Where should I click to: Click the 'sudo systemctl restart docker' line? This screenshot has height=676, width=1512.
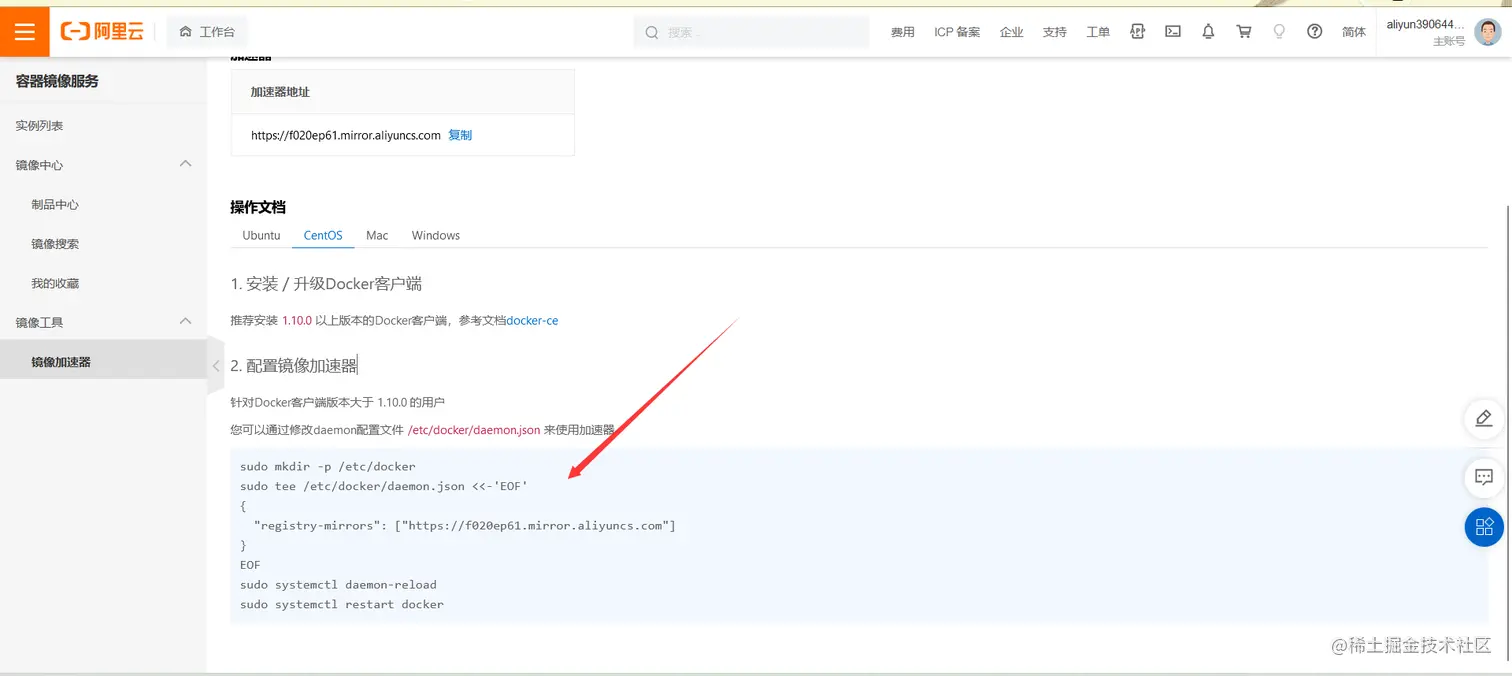tap(342, 604)
